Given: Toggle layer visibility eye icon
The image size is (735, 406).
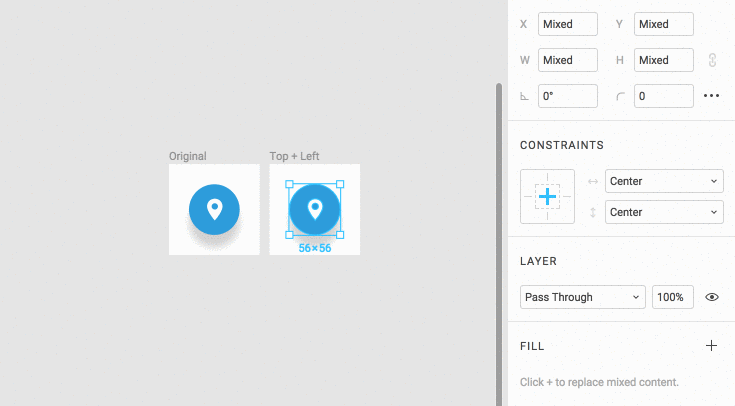Looking at the screenshot, I should click(x=712, y=297).
